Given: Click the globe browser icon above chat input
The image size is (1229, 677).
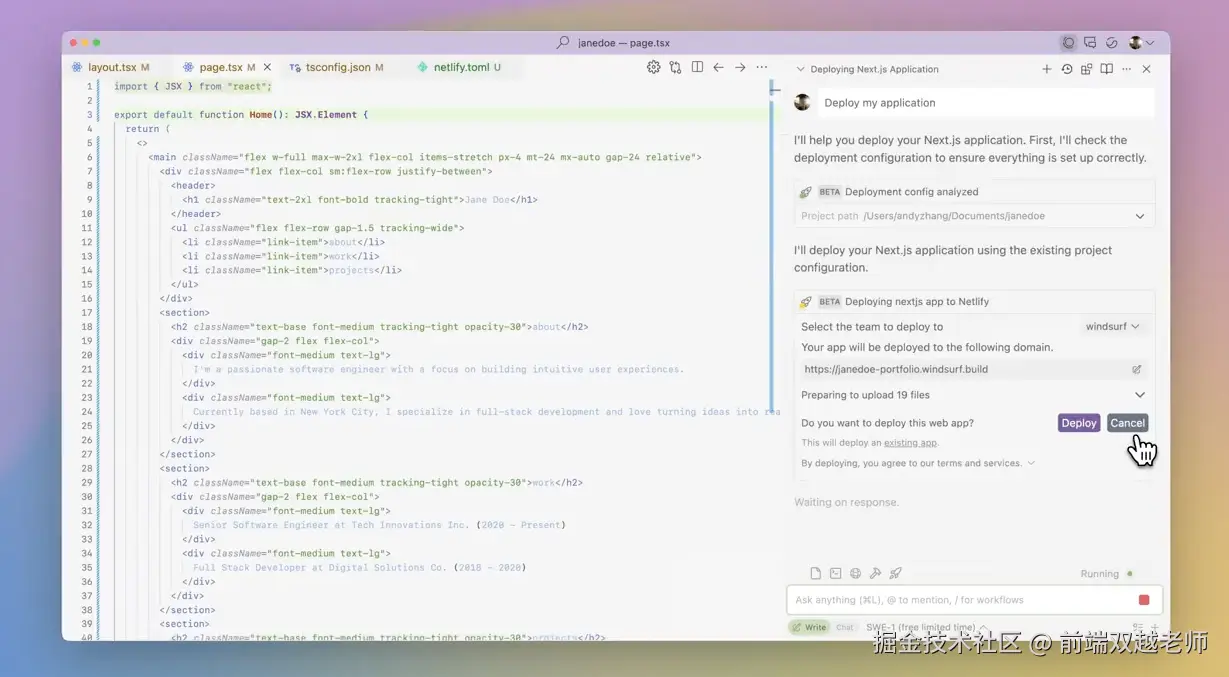Looking at the screenshot, I should pos(856,573).
